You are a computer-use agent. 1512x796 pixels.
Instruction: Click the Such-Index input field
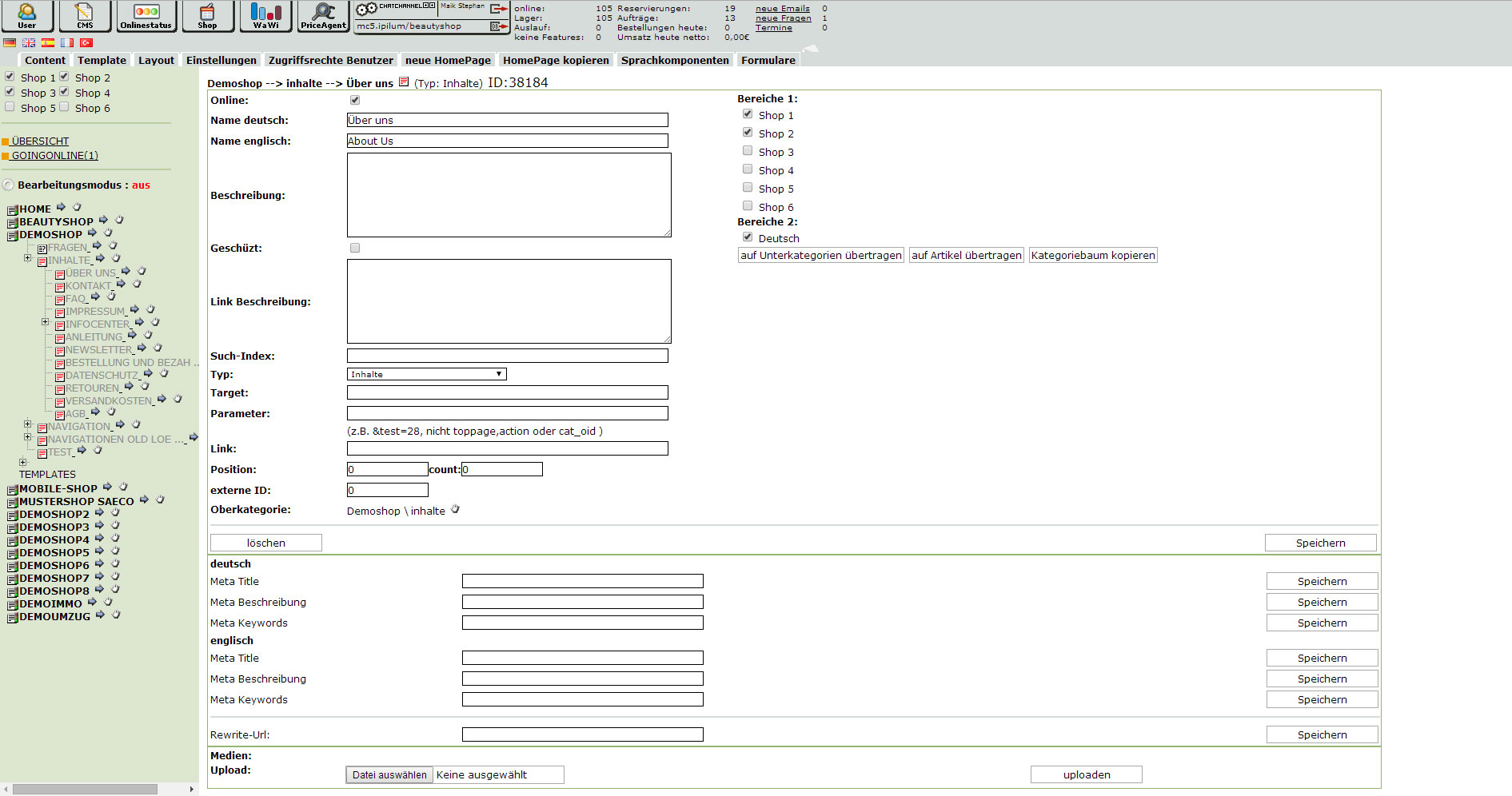pyautogui.click(x=507, y=356)
